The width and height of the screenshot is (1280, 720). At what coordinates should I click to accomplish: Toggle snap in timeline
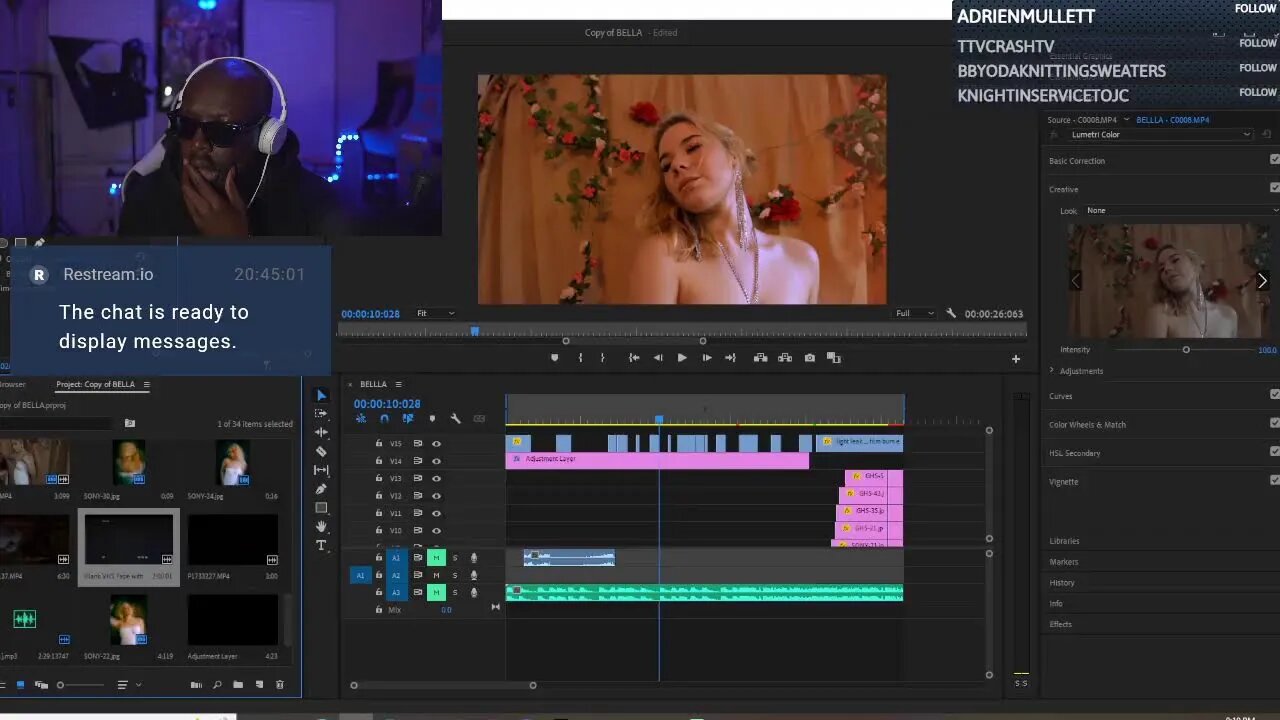[384, 419]
